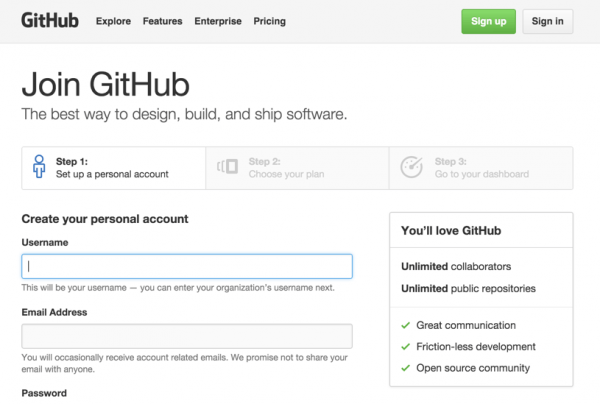This screenshot has height=404, width=600.
Task: Click 'Friction-less development' text
Action: point(476,347)
